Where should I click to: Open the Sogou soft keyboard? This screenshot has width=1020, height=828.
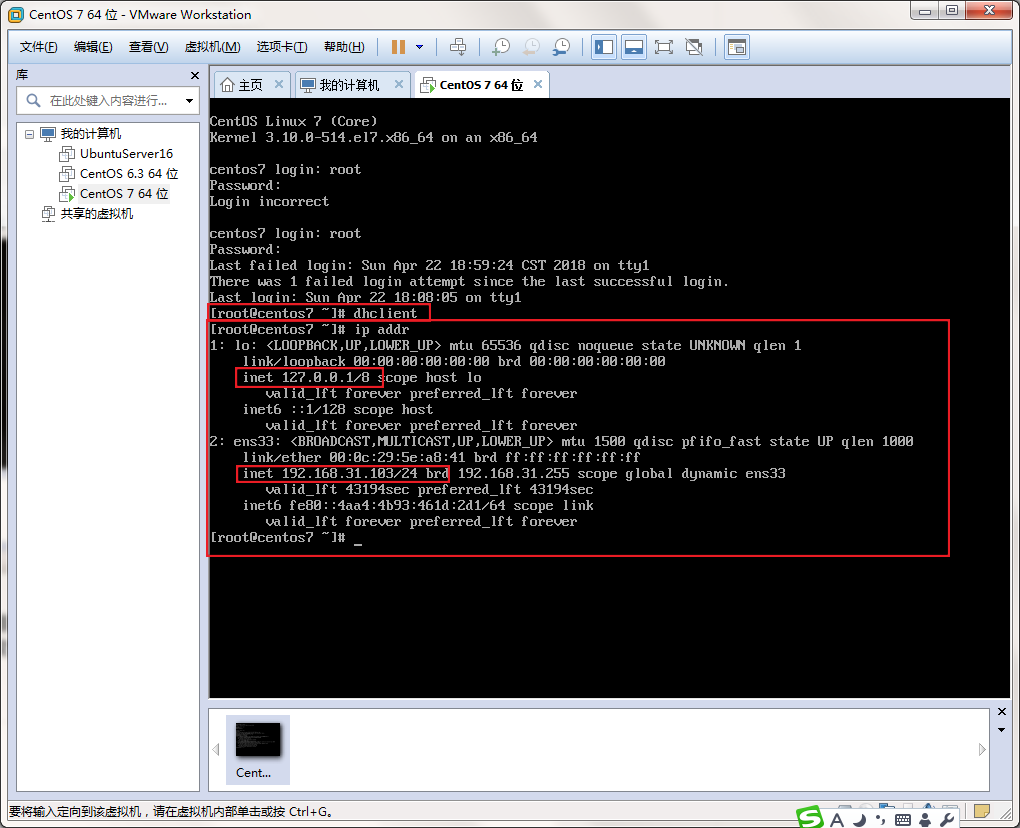click(x=903, y=820)
